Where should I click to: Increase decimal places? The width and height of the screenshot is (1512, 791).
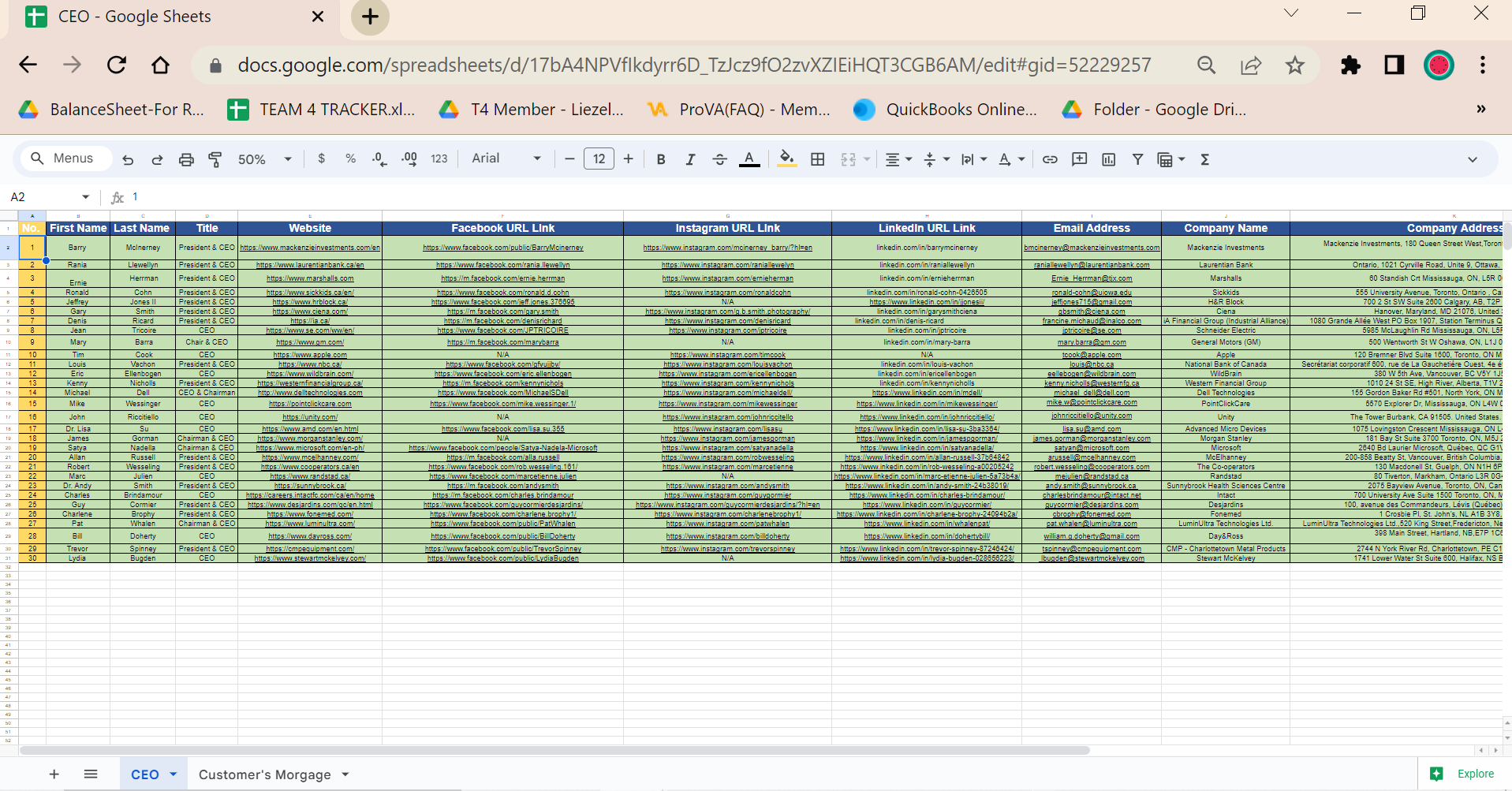point(409,159)
